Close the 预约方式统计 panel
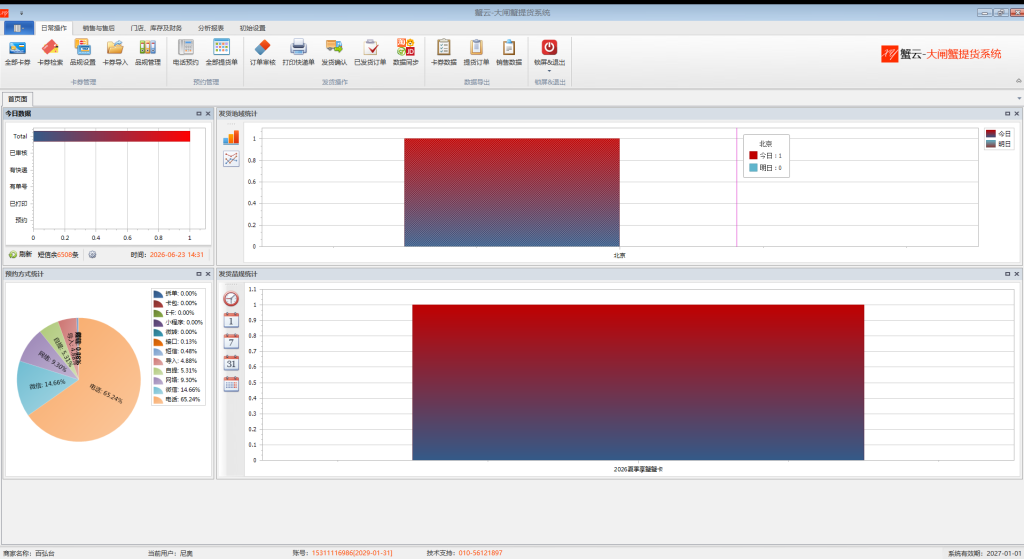 208,274
